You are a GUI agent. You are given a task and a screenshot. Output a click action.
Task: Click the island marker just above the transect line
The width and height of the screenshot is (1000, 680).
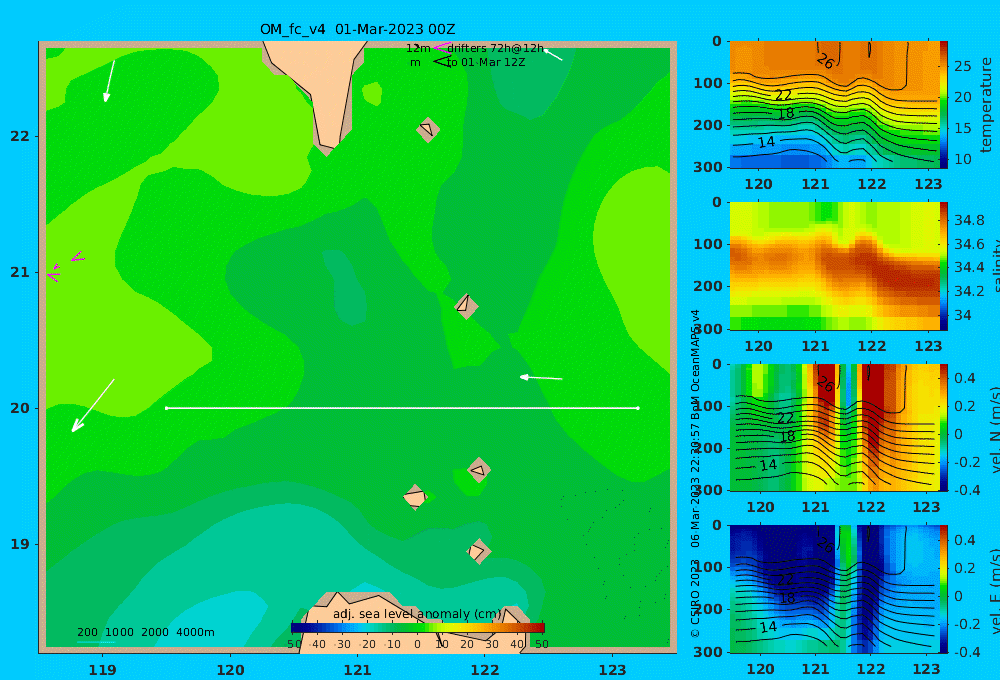coord(466,306)
